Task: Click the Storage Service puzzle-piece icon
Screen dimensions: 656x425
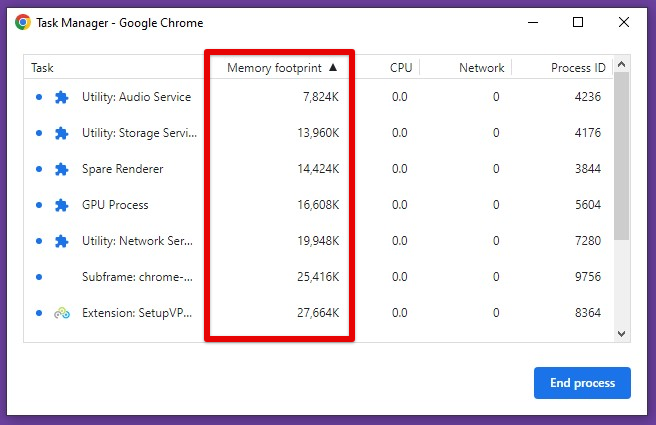Action: point(62,133)
